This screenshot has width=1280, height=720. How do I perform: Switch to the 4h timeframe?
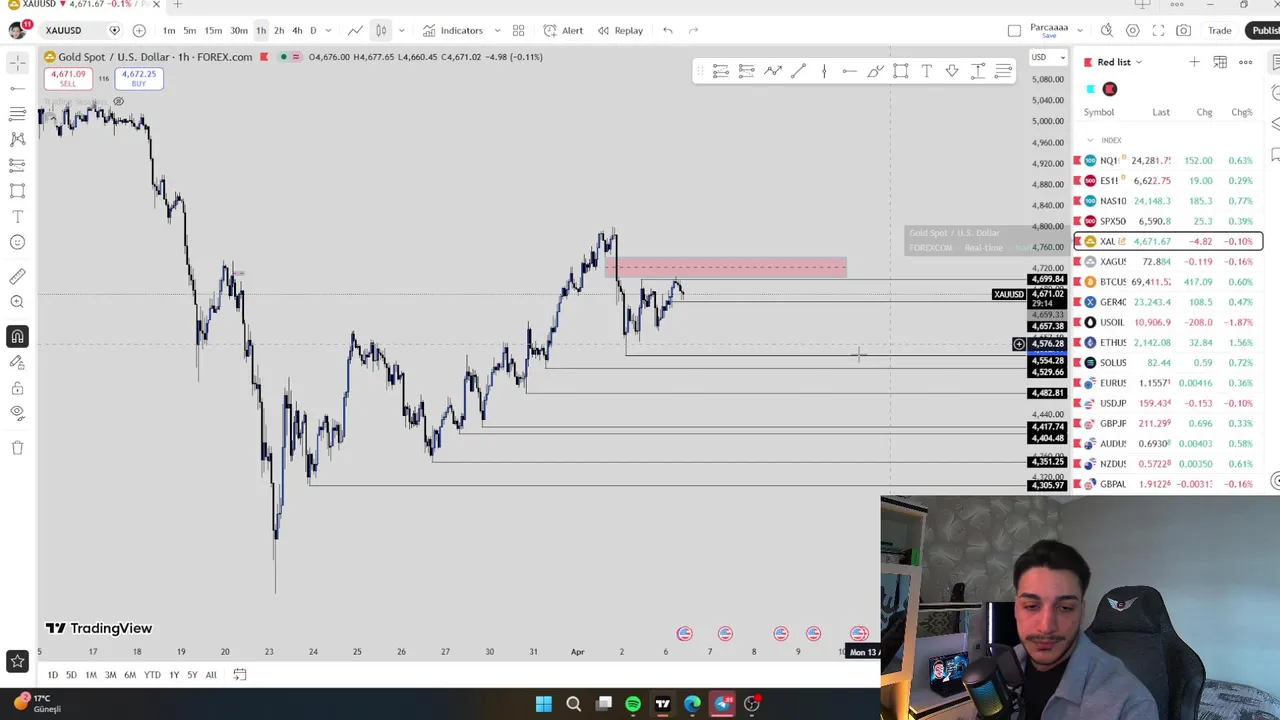(x=297, y=30)
